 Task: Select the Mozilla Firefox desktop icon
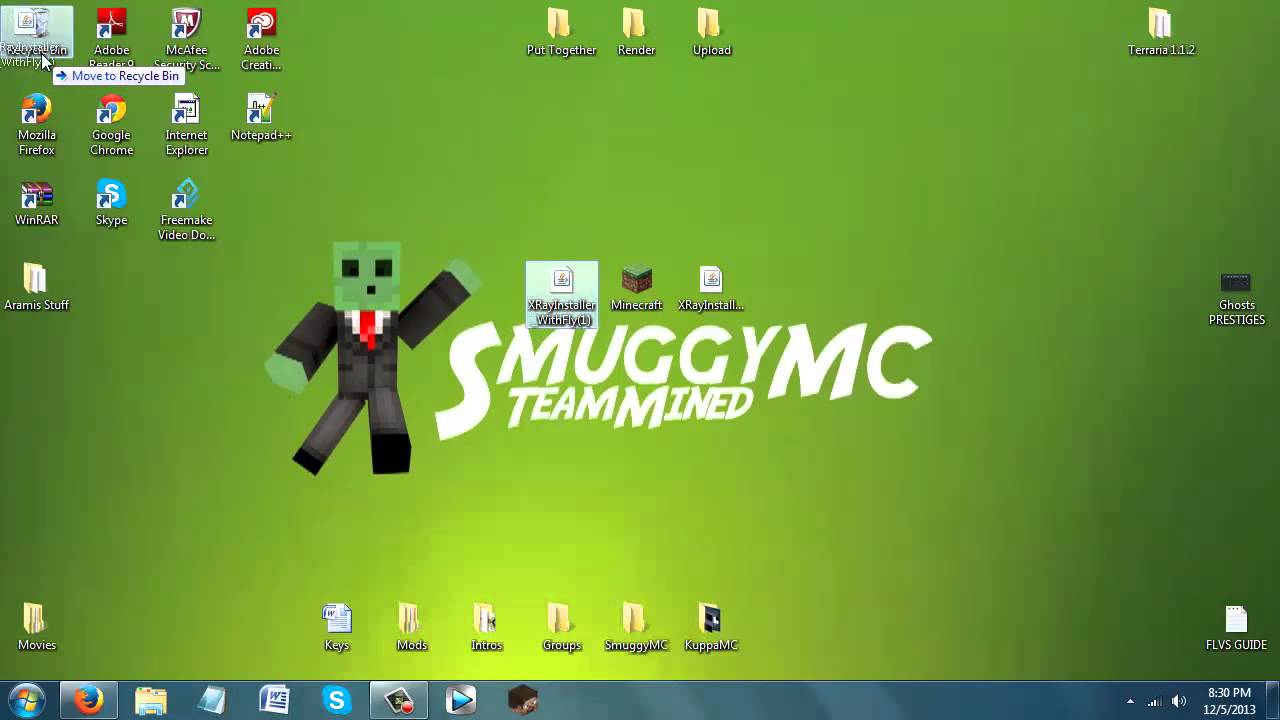(x=36, y=125)
